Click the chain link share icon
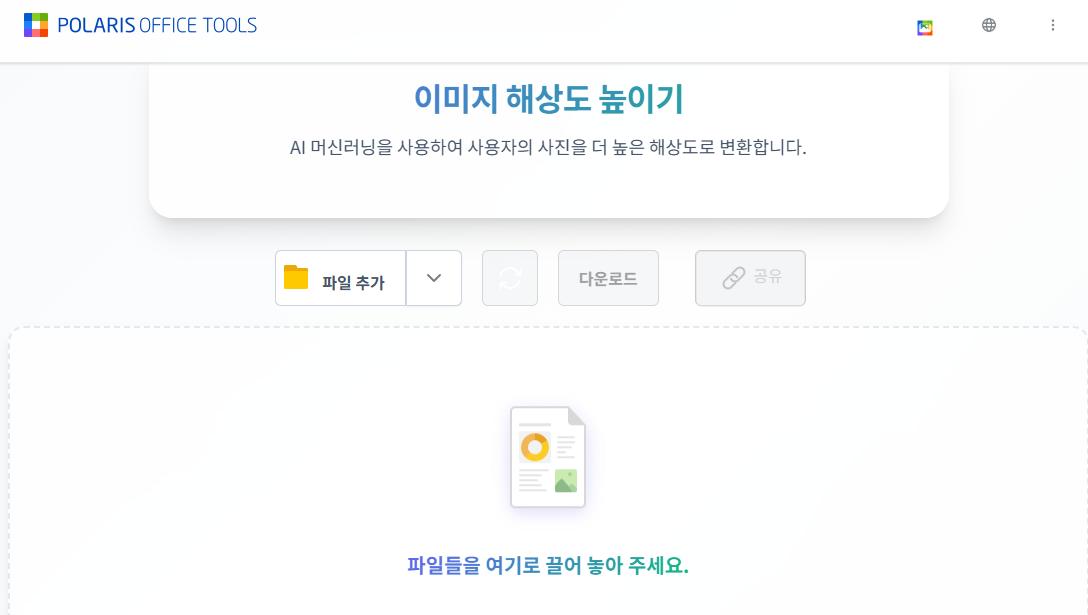1088x615 pixels. coord(734,278)
